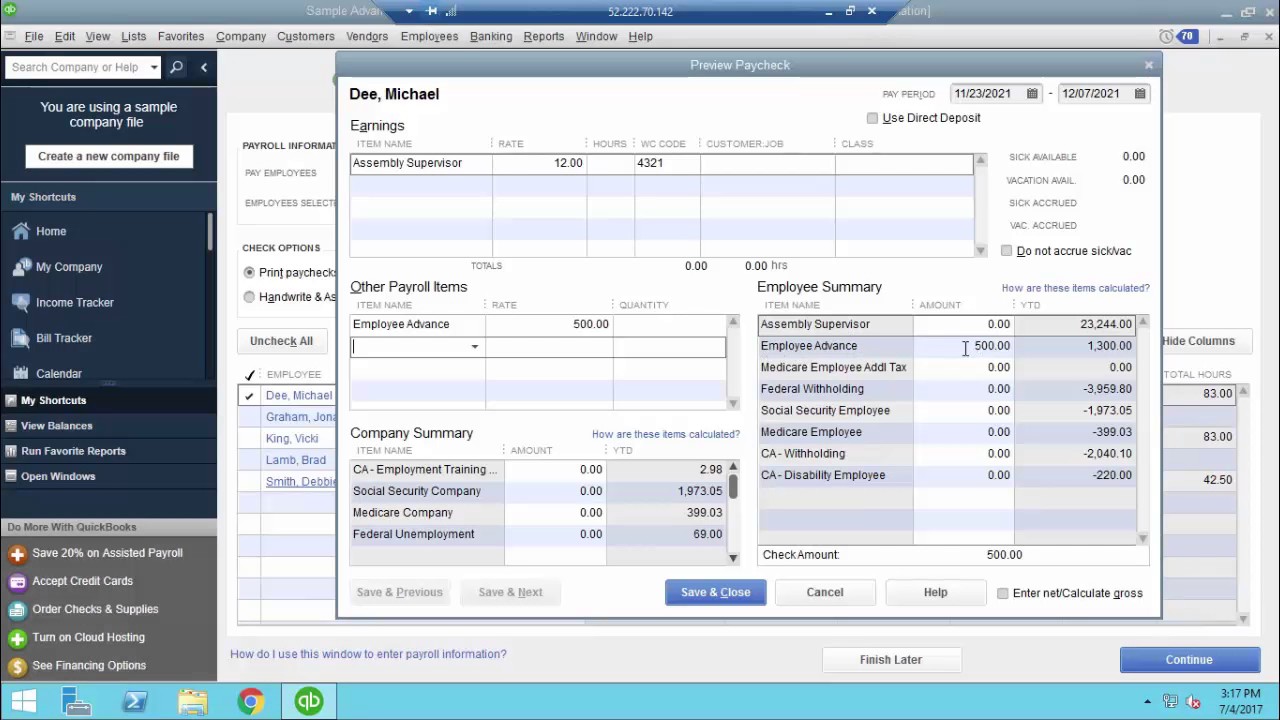Click Assembly Supervisor rate field
This screenshot has width=1280, height=720.
[x=539, y=163]
